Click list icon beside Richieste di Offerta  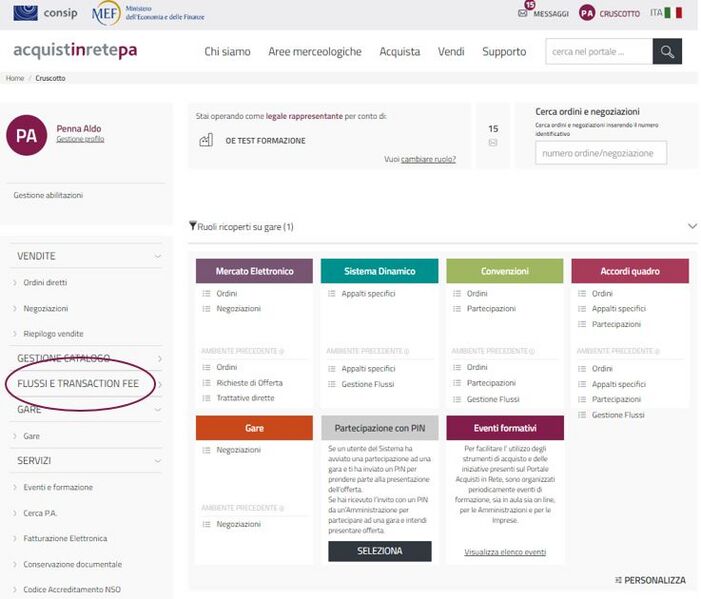point(206,383)
